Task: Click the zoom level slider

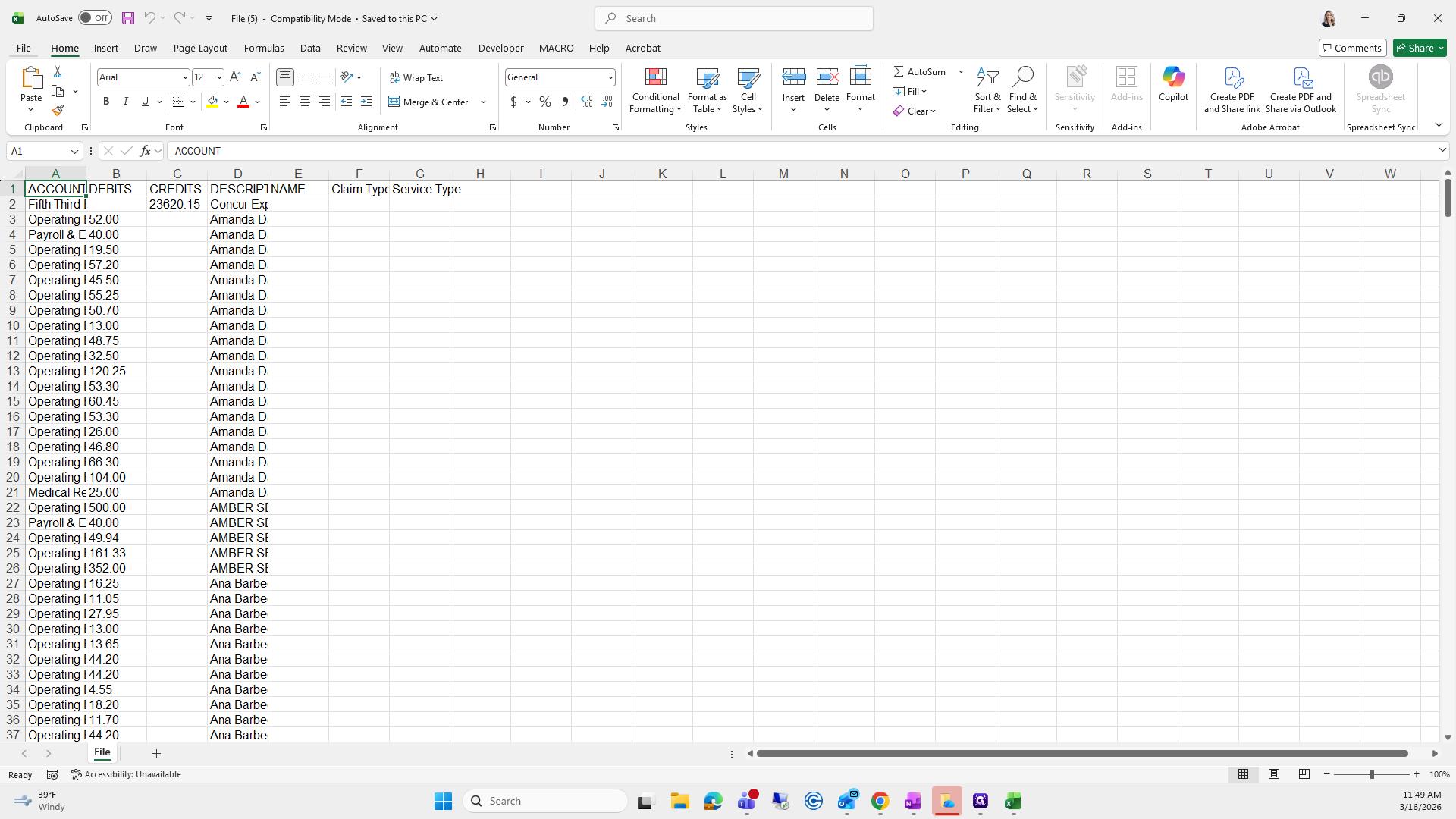Action: [1371, 774]
